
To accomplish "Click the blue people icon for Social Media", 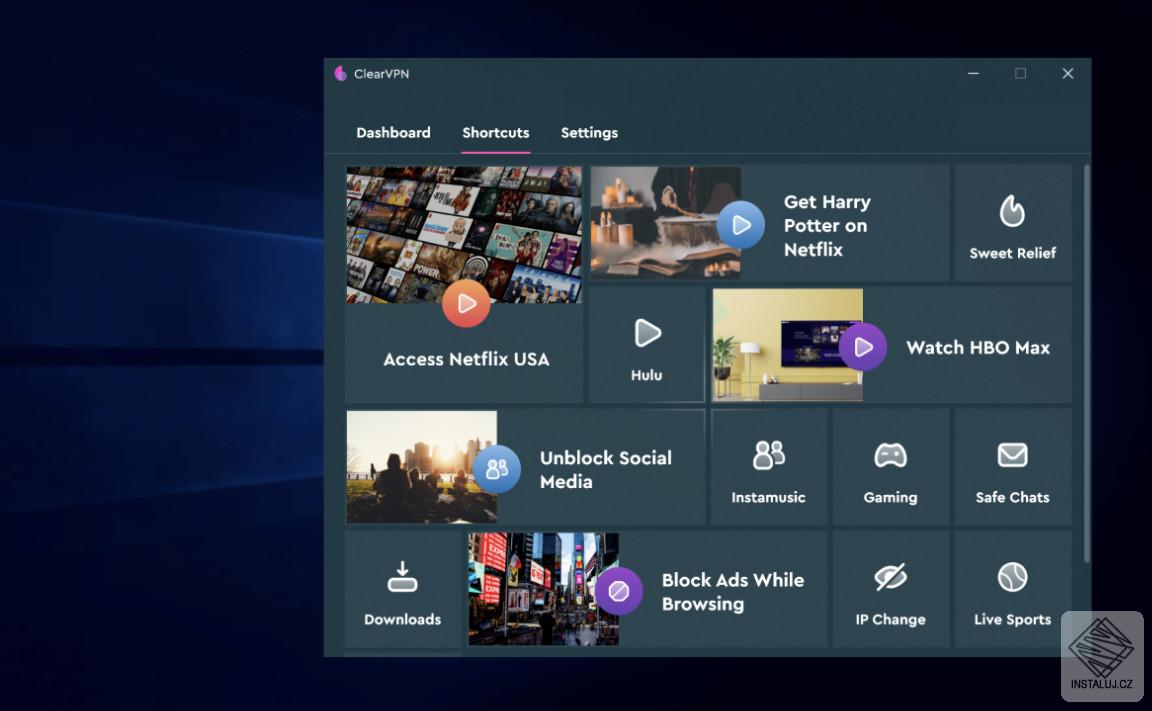I will click(x=497, y=469).
